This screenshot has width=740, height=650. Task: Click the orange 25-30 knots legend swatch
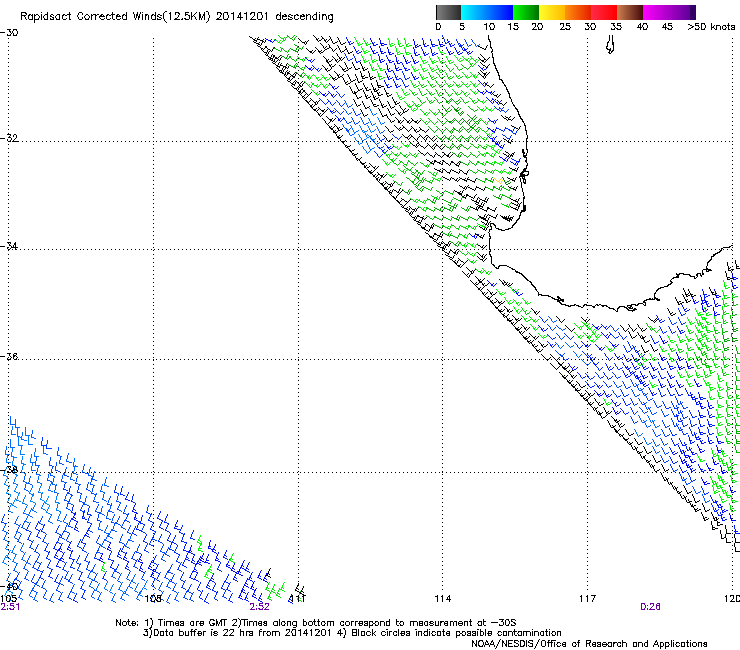578,12
